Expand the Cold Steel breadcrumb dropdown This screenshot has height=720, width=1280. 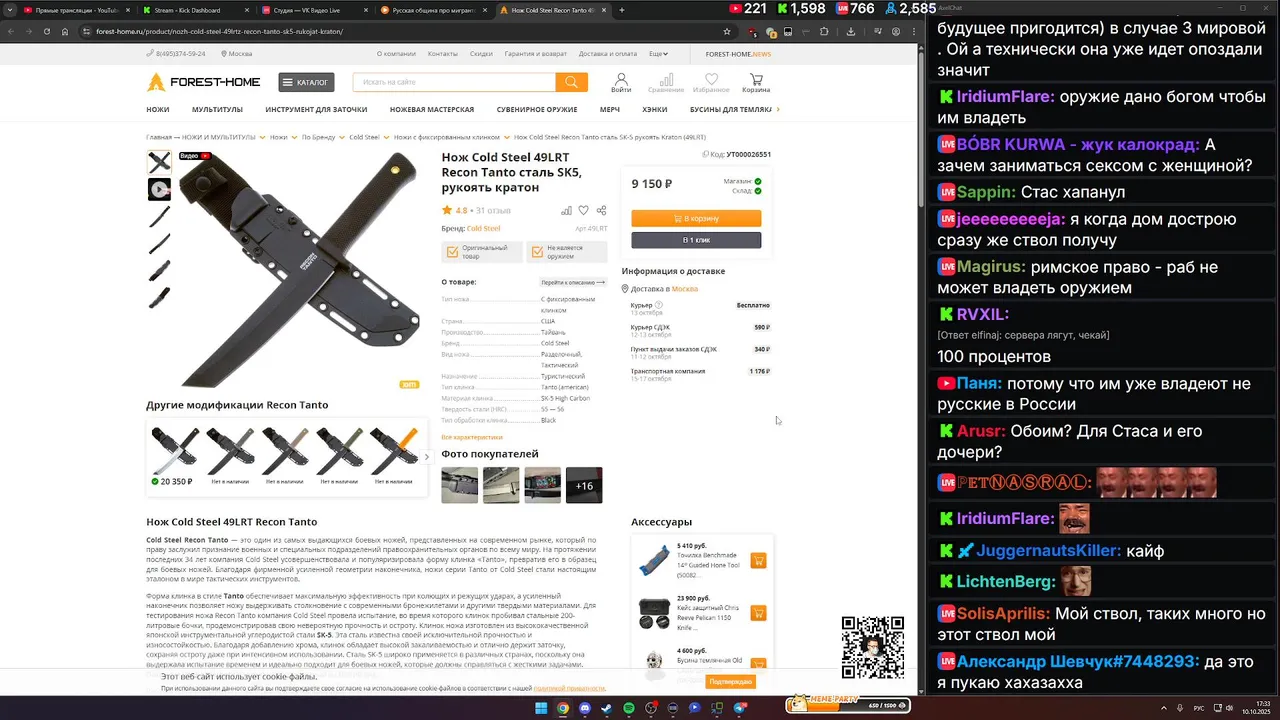tap(386, 137)
